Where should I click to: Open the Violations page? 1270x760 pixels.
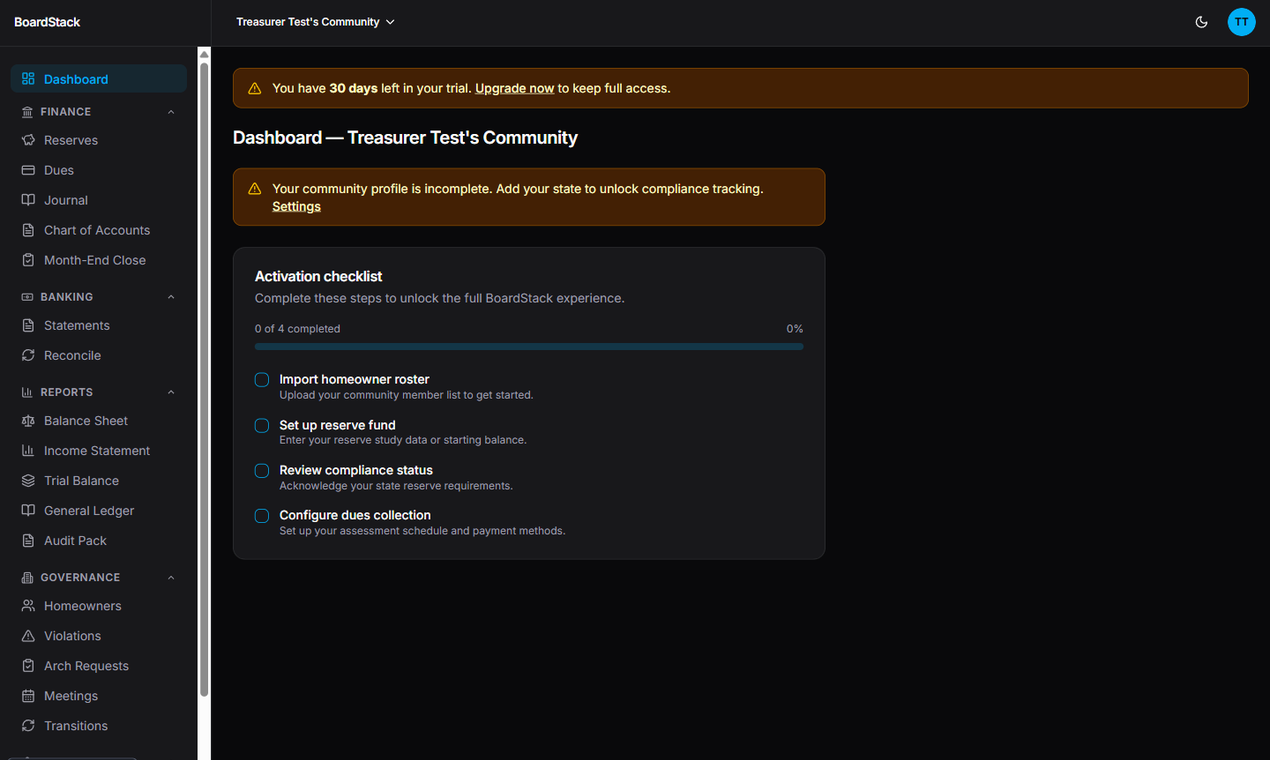99,636
